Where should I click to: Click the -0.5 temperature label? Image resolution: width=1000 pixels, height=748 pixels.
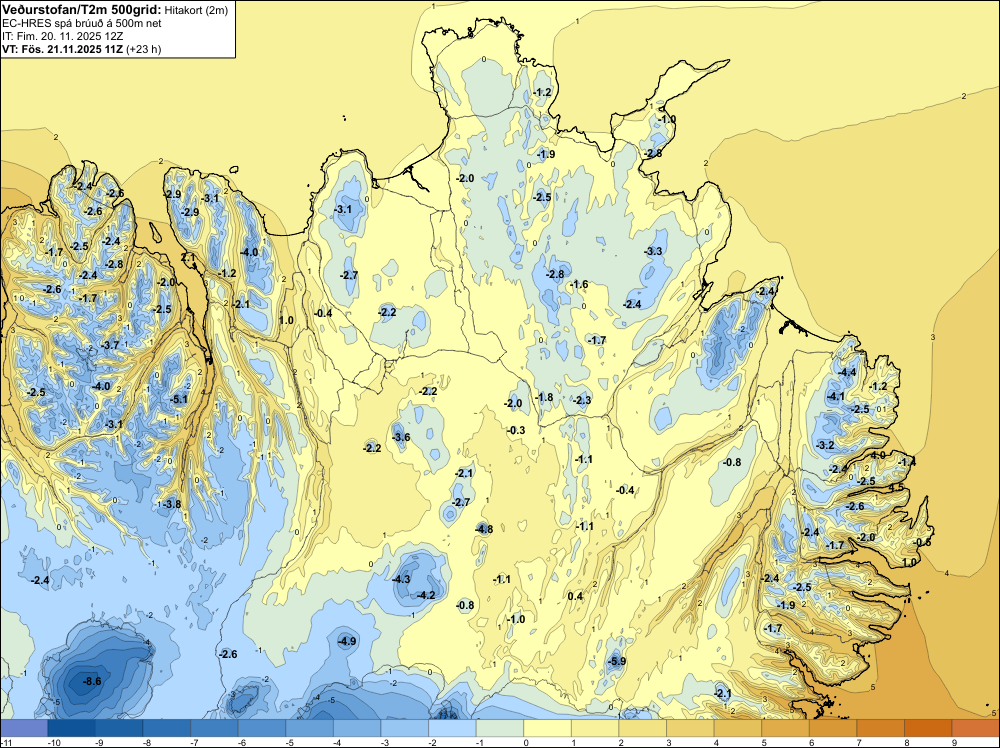(x=923, y=542)
